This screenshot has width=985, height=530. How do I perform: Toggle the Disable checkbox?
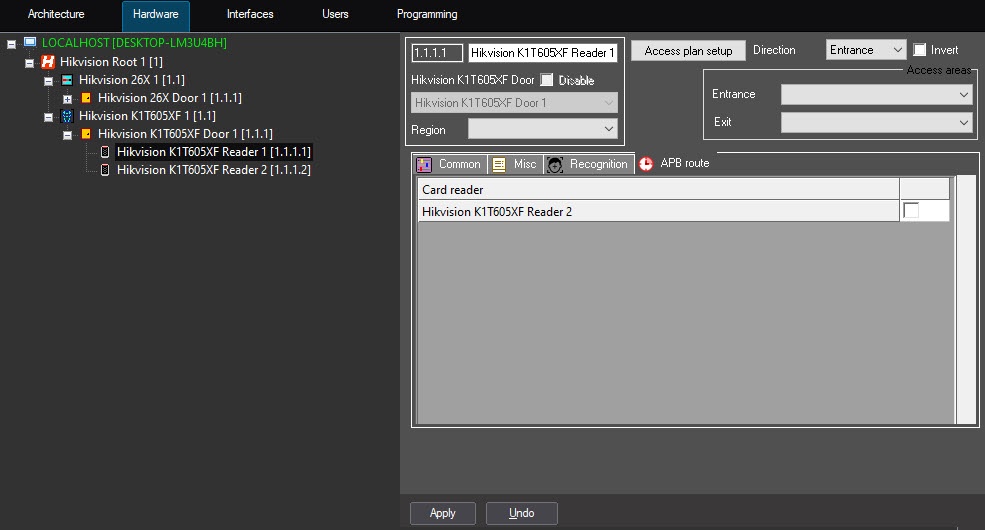coord(547,80)
